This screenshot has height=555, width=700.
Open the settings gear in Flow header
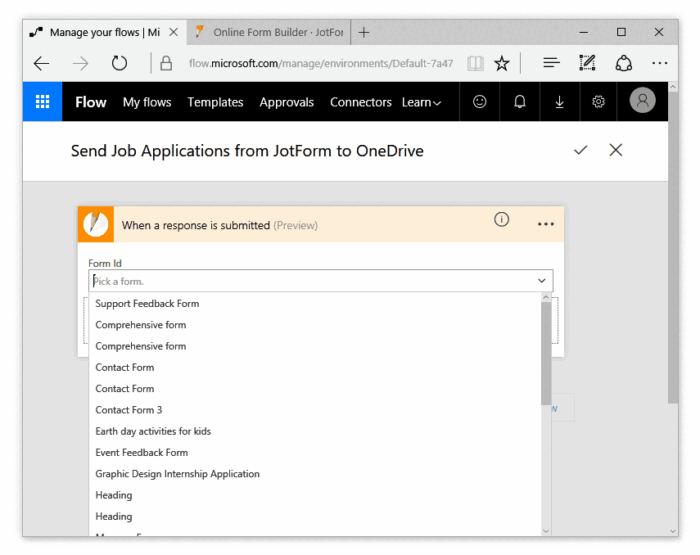pos(598,102)
